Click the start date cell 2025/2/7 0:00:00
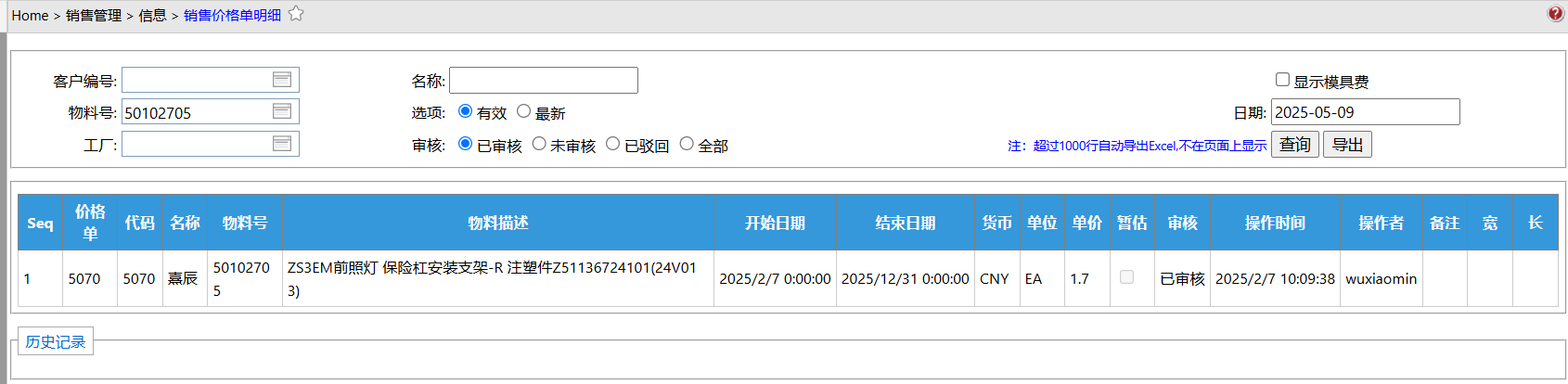This screenshot has height=384, width=1568. click(x=775, y=278)
